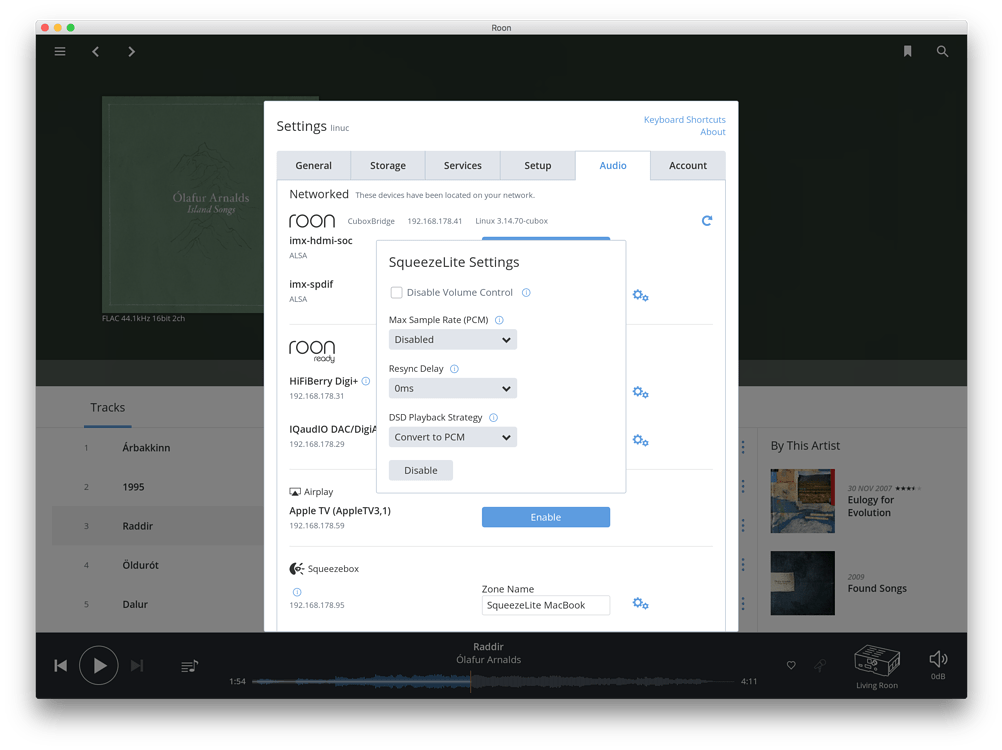Click the volume speaker icon
This screenshot has width=1002, height=750.
click(938, 659)
